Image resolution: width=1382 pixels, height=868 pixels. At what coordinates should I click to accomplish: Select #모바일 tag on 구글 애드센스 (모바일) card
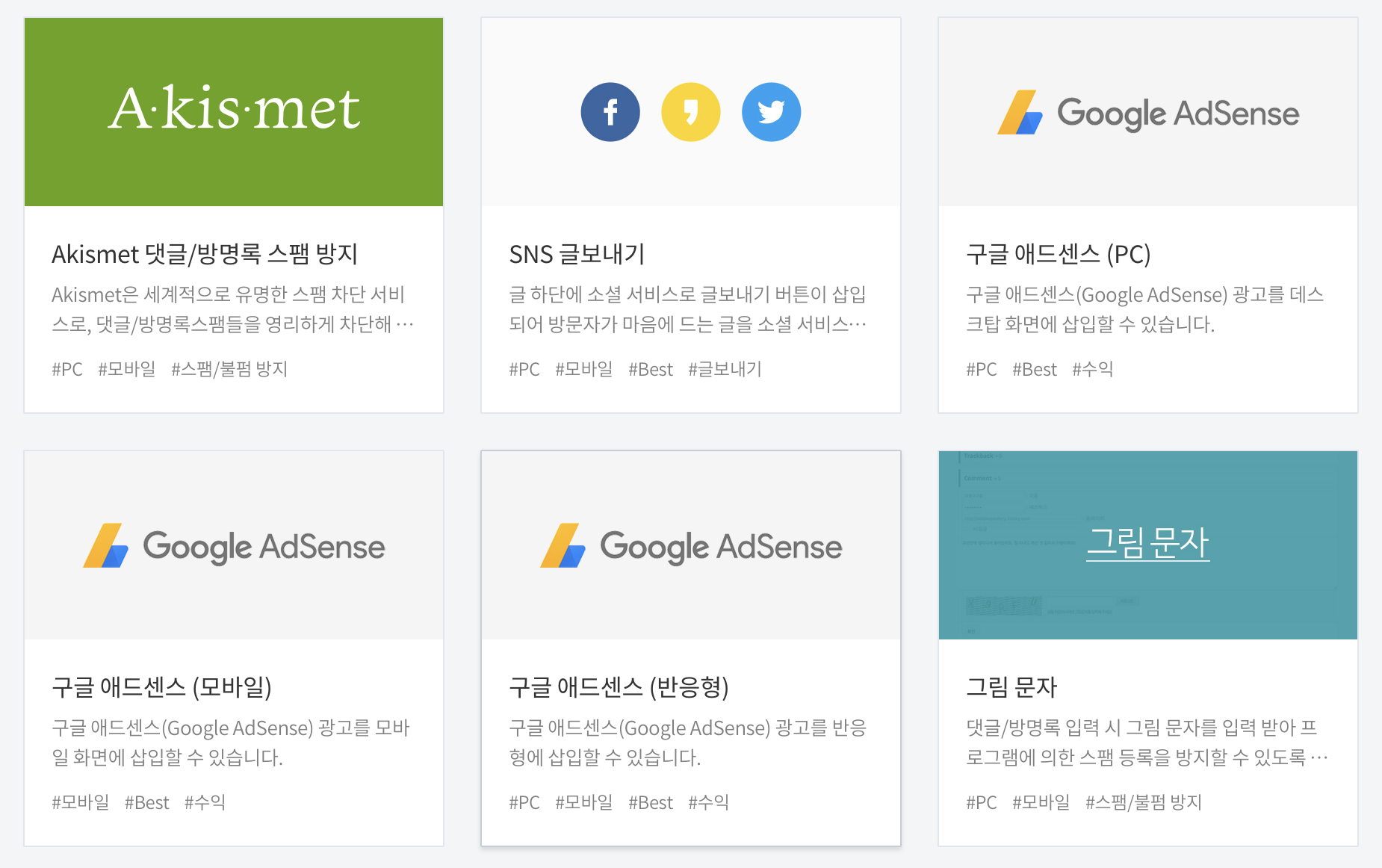(x=81, y=802)
